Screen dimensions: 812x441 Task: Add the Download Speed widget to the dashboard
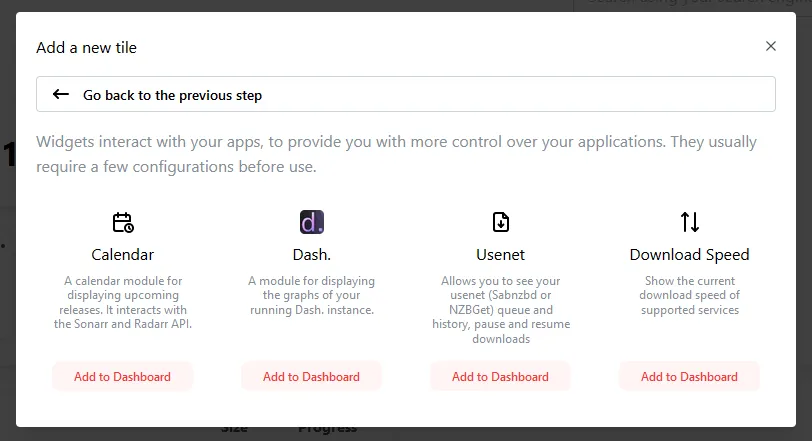click(x=689, y=377)
